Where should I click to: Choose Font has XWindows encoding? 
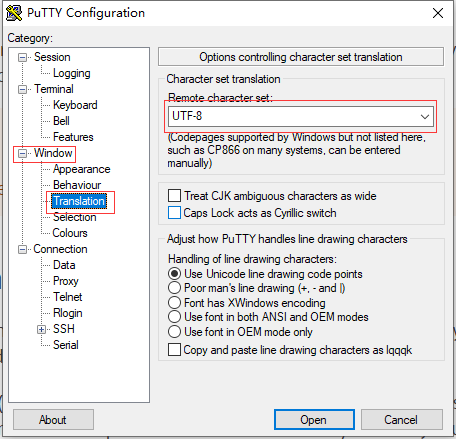[x=174, y=303]
